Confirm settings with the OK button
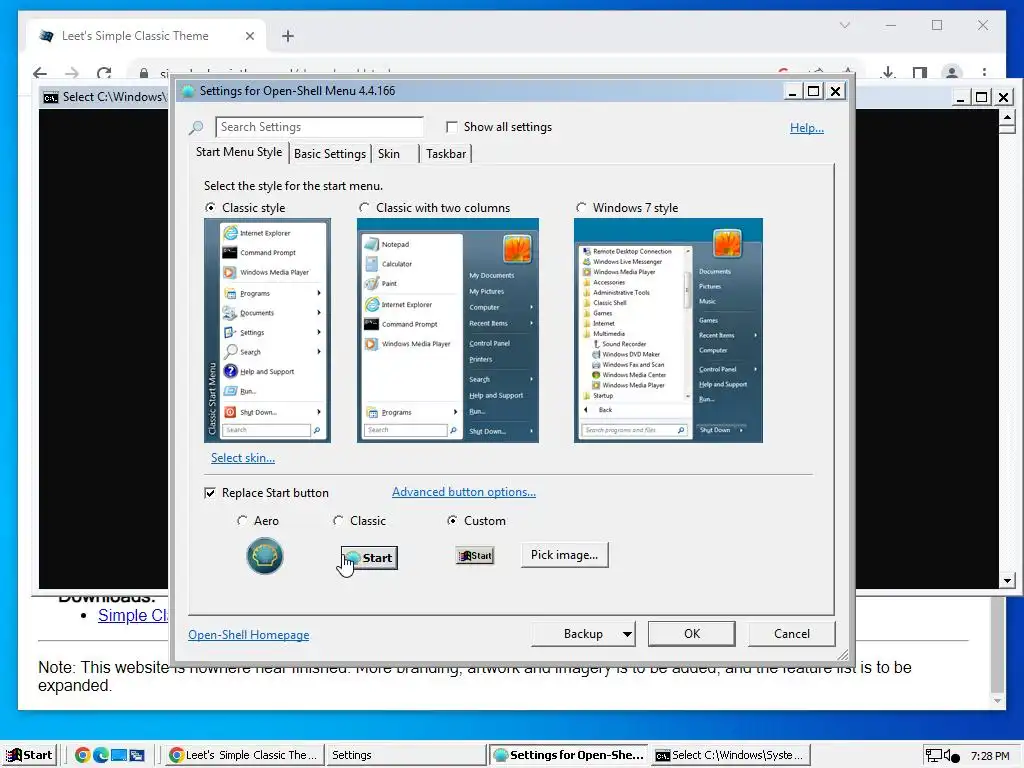The height and width of the screenshot is (768, 1024). pos(692,634)
